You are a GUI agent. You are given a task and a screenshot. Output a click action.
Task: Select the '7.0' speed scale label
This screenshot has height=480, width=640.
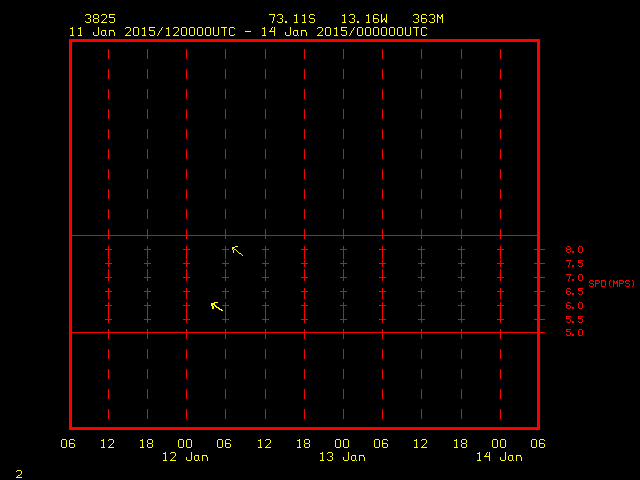tap(574, 278)
